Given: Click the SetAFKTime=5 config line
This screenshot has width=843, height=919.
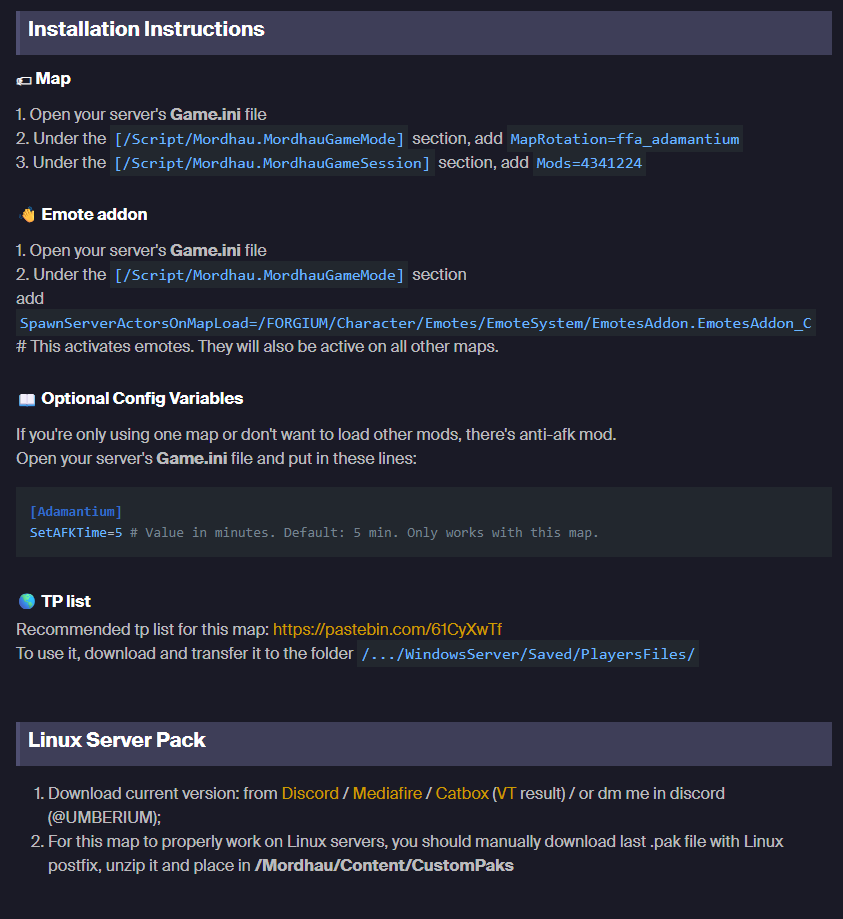Looking at the screenshot, I should point(76,532).
